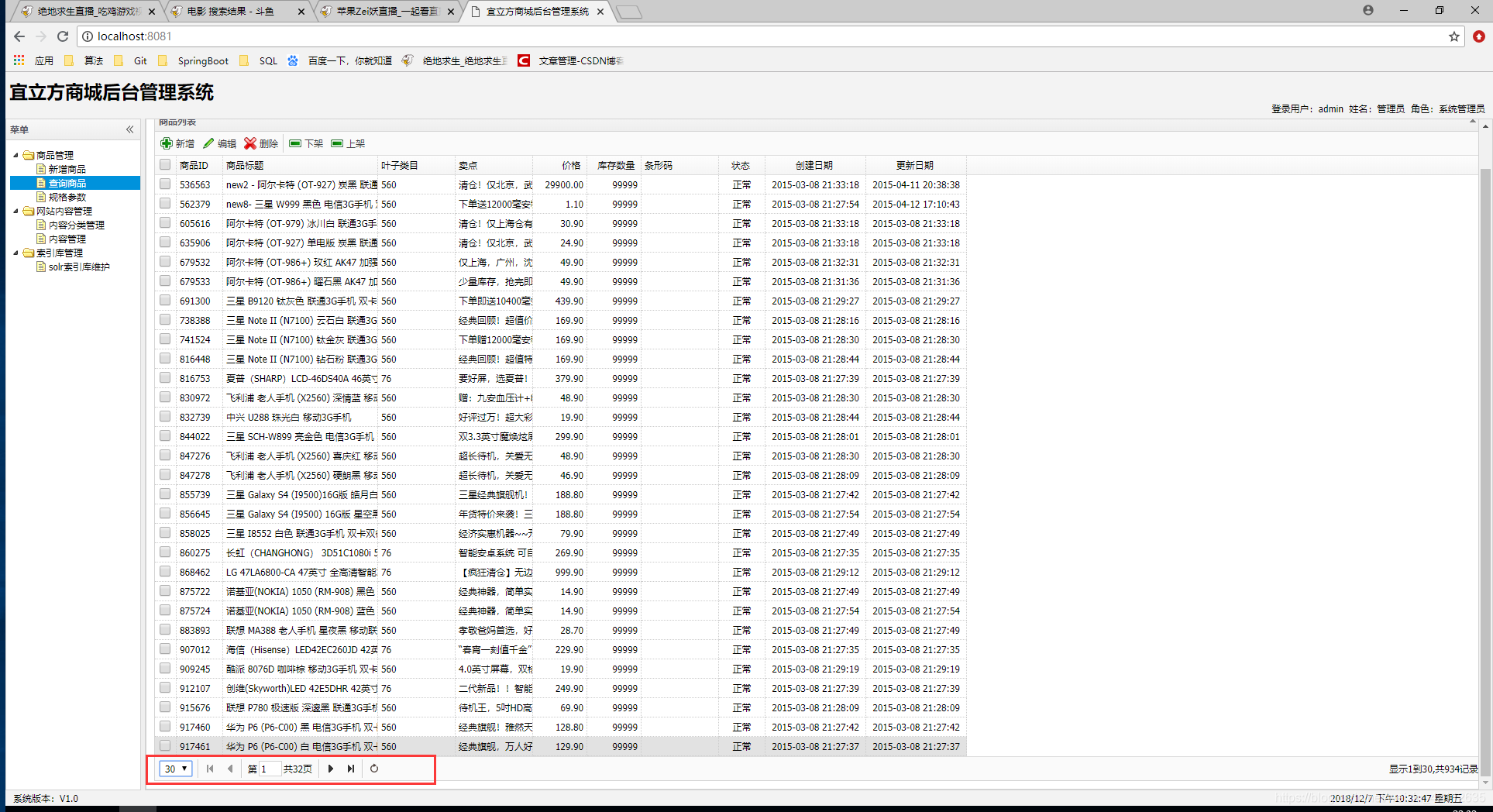Click the 删除 delete red X button

click(x=261, y=143)
